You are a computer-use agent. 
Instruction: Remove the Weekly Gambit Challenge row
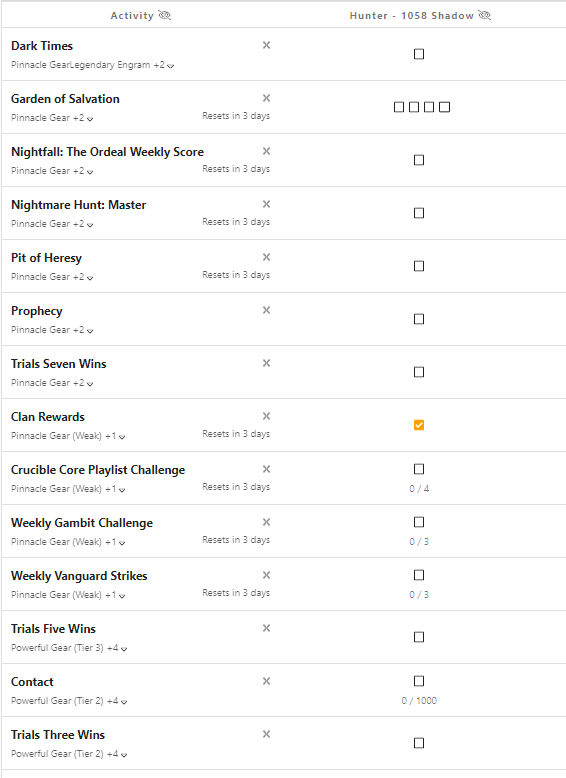(266, 522)
